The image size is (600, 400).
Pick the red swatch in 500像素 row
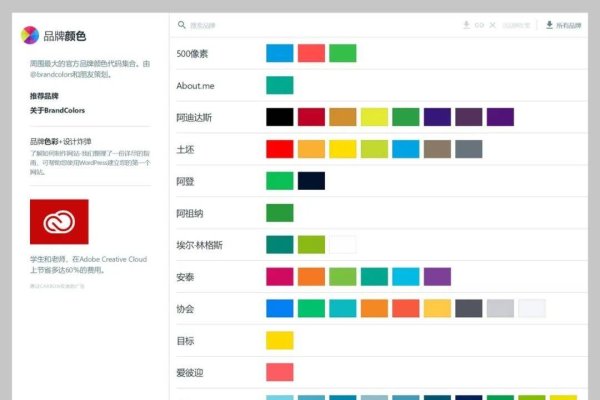(x=311, y=53)
